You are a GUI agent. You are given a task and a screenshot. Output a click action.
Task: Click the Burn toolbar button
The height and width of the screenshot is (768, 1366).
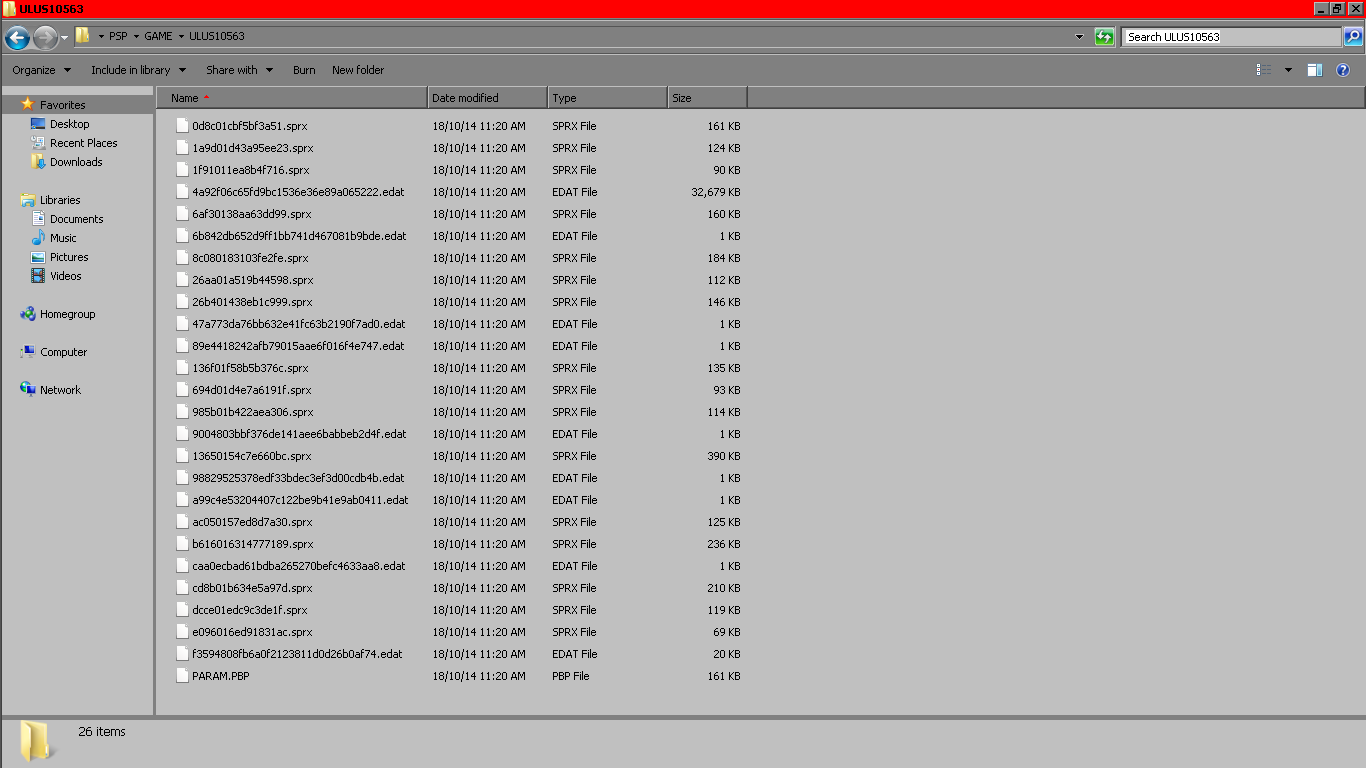coord(304,70)
